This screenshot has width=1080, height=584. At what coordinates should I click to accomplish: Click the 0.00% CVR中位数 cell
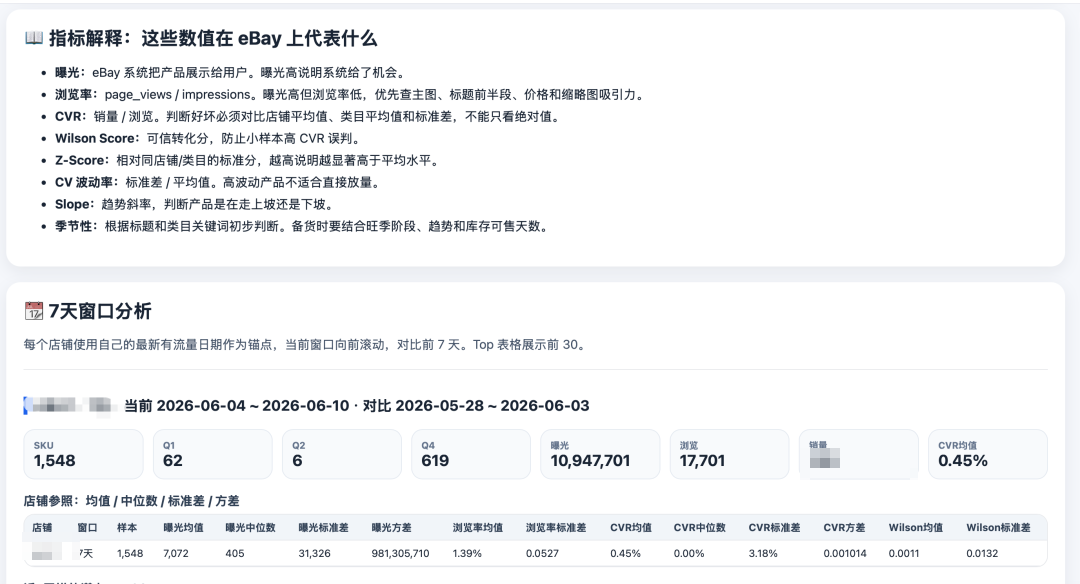(689, 553)
